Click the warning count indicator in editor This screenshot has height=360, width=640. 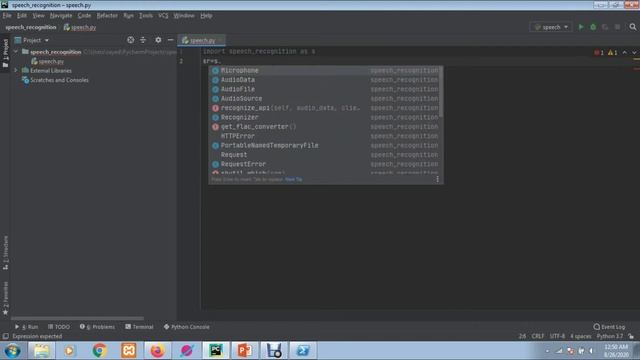click(612, 52)
